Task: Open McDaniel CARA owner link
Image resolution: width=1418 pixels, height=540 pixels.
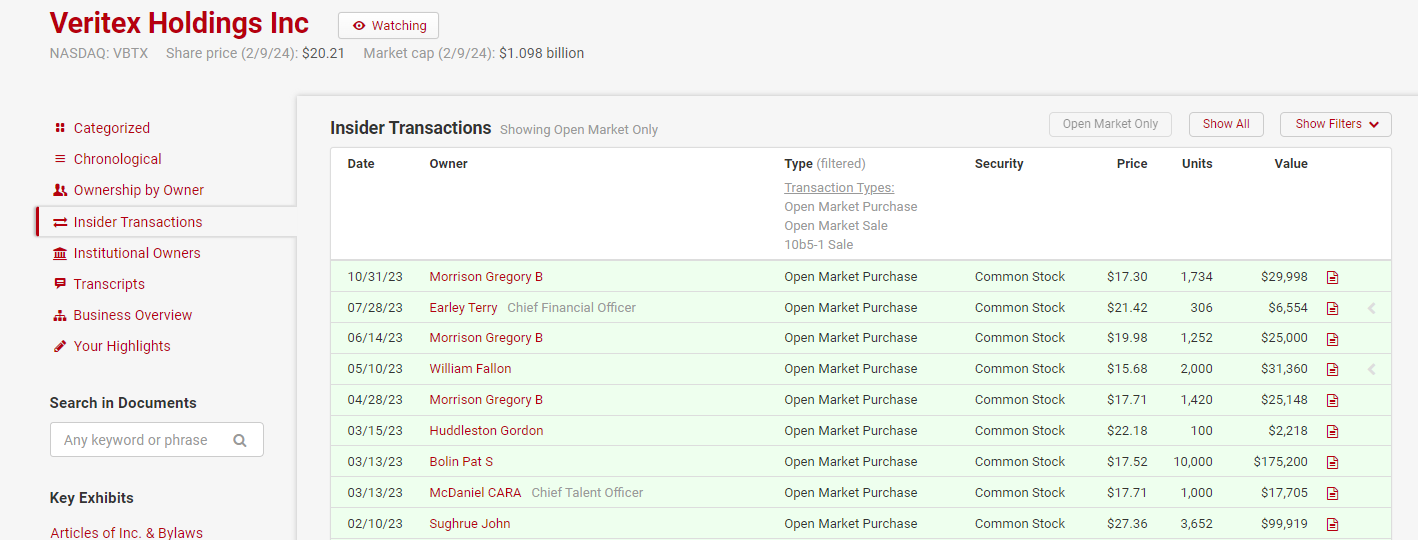Action: tap(476, 493)
